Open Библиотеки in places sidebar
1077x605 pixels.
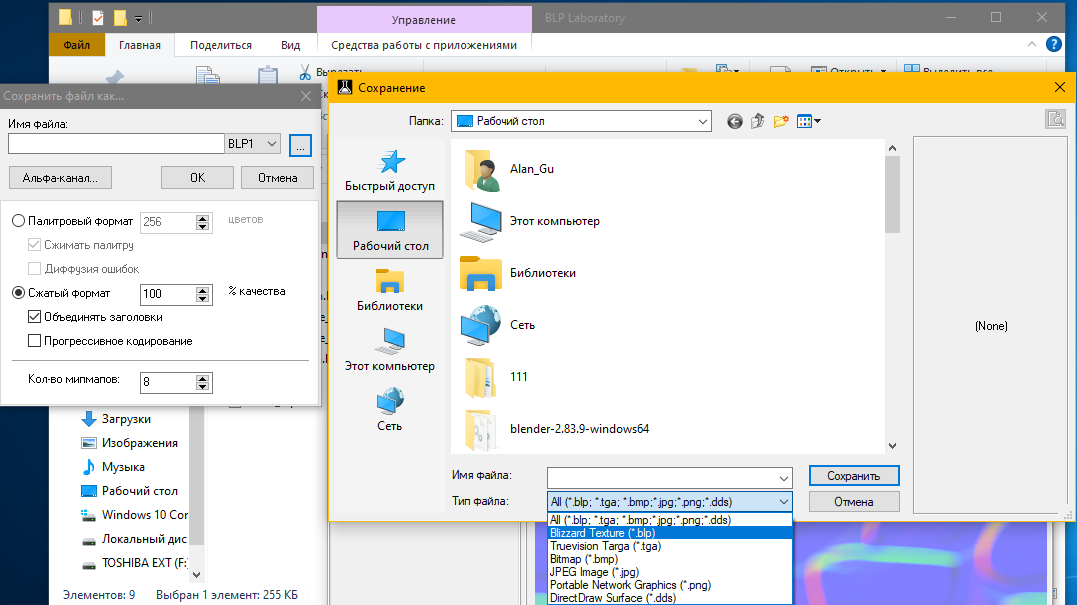pyautogui.click(x=389, y=290)
